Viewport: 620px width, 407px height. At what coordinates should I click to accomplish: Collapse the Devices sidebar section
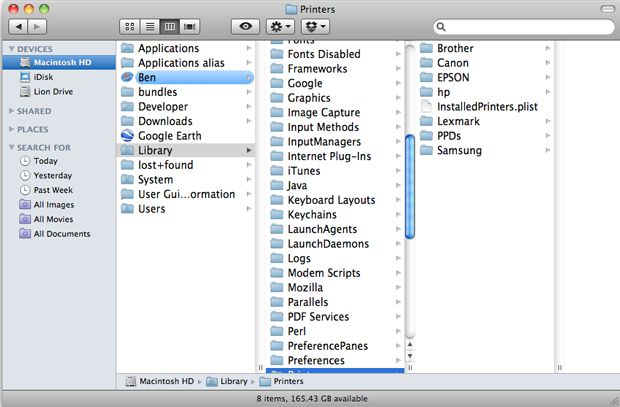click(x=11, y=48)
